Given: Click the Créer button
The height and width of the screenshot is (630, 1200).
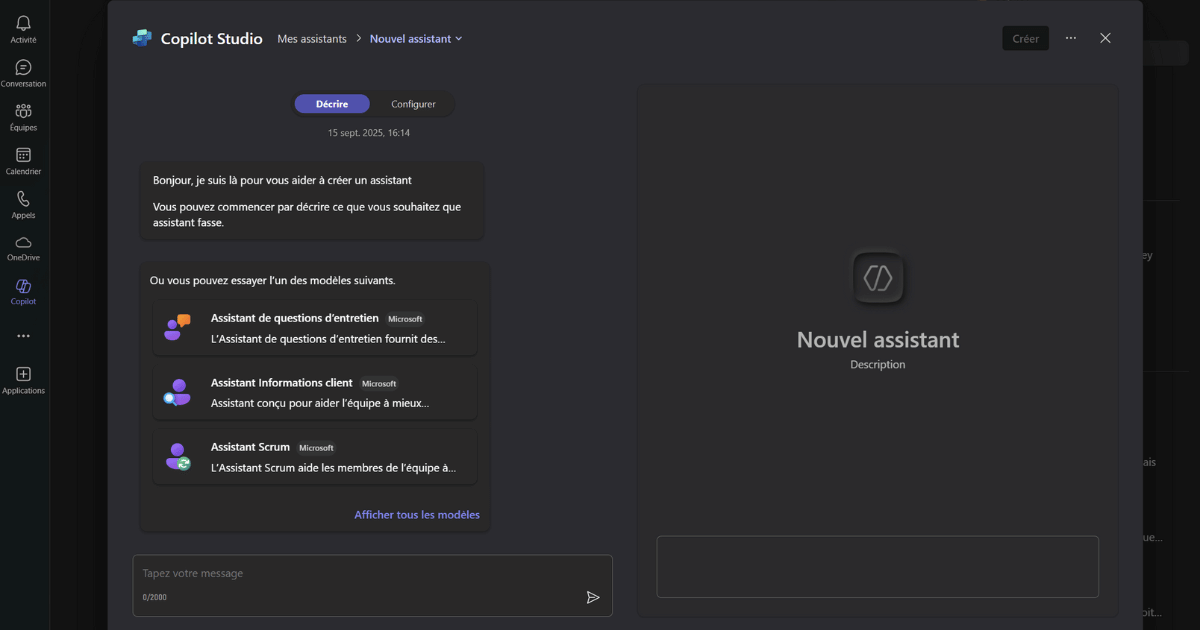Looking at the screenshot, I should 1025,38.
